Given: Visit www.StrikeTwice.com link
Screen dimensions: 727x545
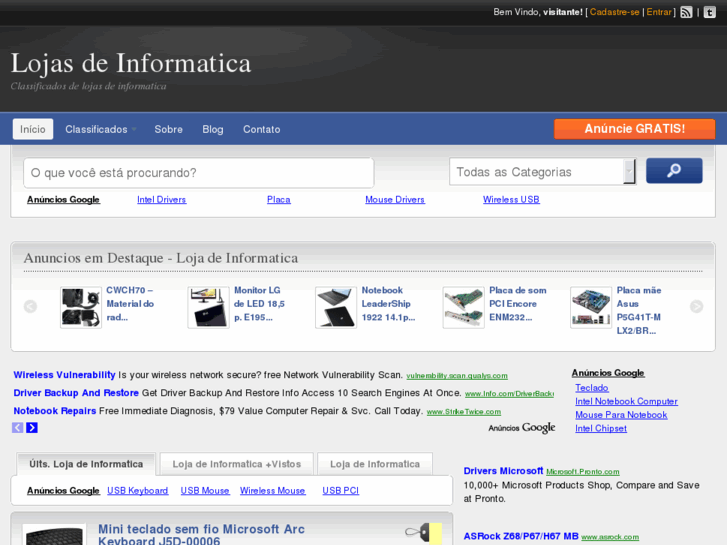Looking at the screenshot, I should [x=464, y=412].
